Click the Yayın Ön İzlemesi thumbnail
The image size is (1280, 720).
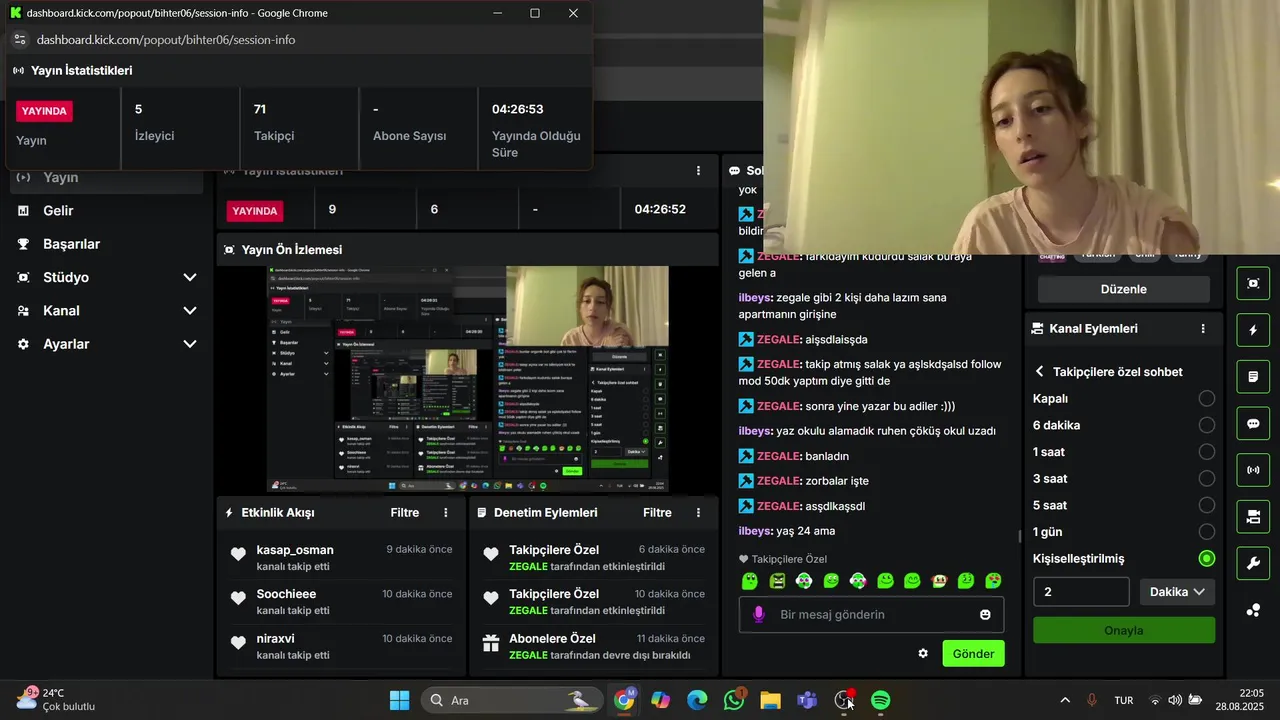467,379
